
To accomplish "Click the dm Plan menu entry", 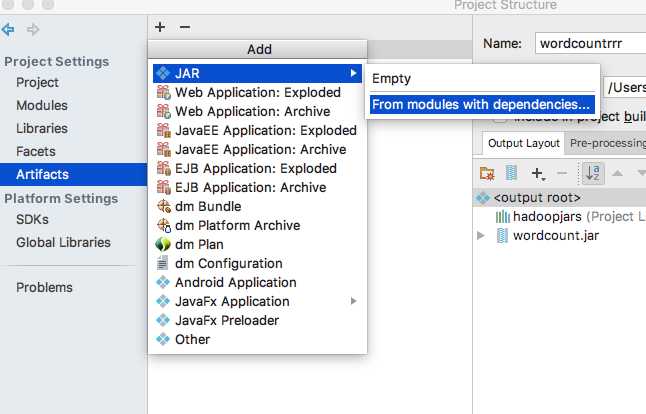I will tap(199, 244).
